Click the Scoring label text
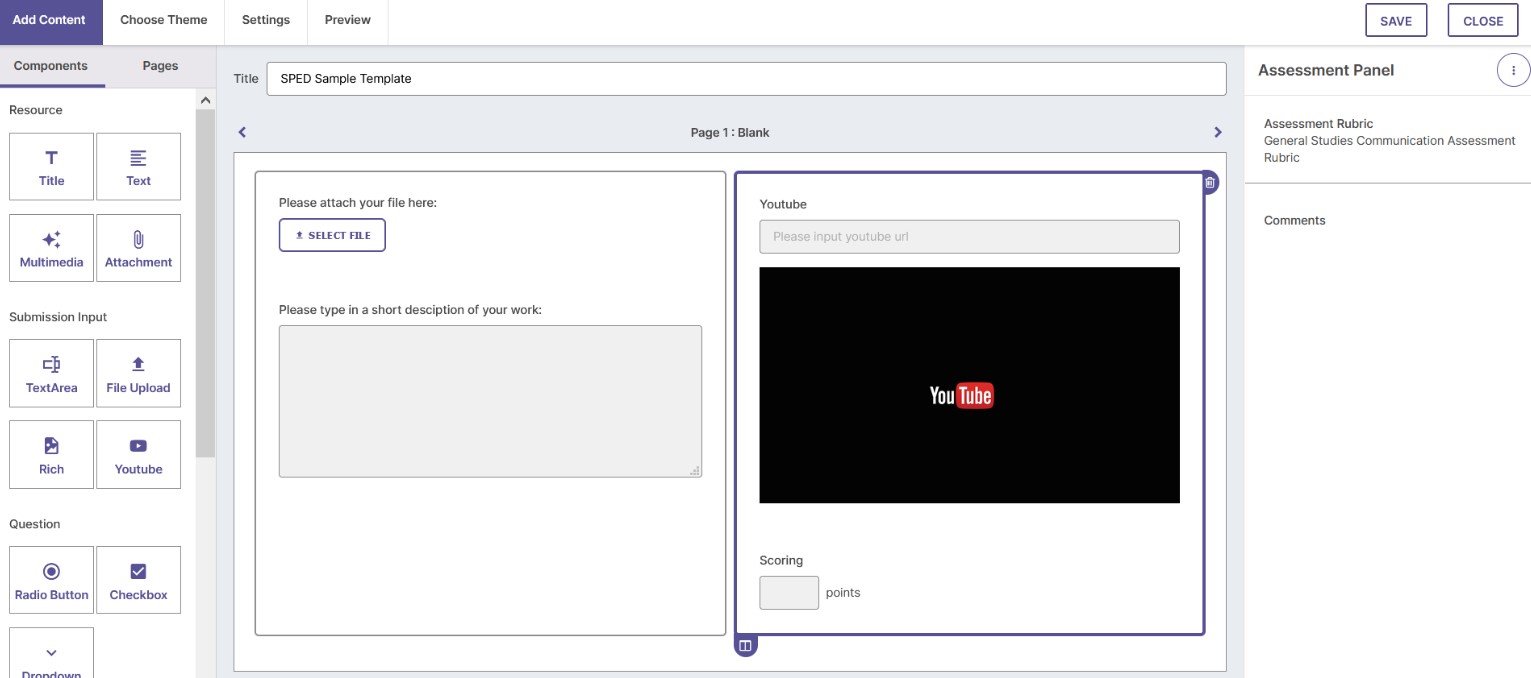This screenshot has width=1531, height=678. (781, 560)
